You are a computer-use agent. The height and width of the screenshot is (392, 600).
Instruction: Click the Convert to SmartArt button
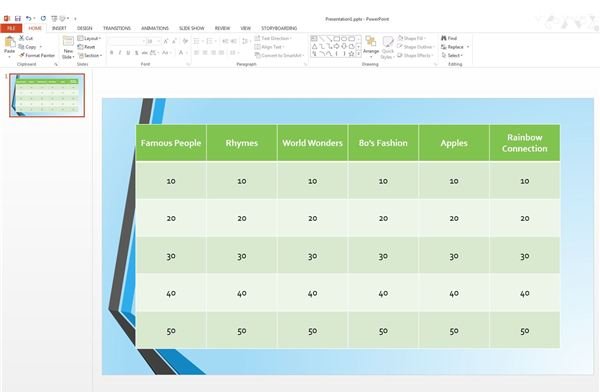(x=279, y=56)
